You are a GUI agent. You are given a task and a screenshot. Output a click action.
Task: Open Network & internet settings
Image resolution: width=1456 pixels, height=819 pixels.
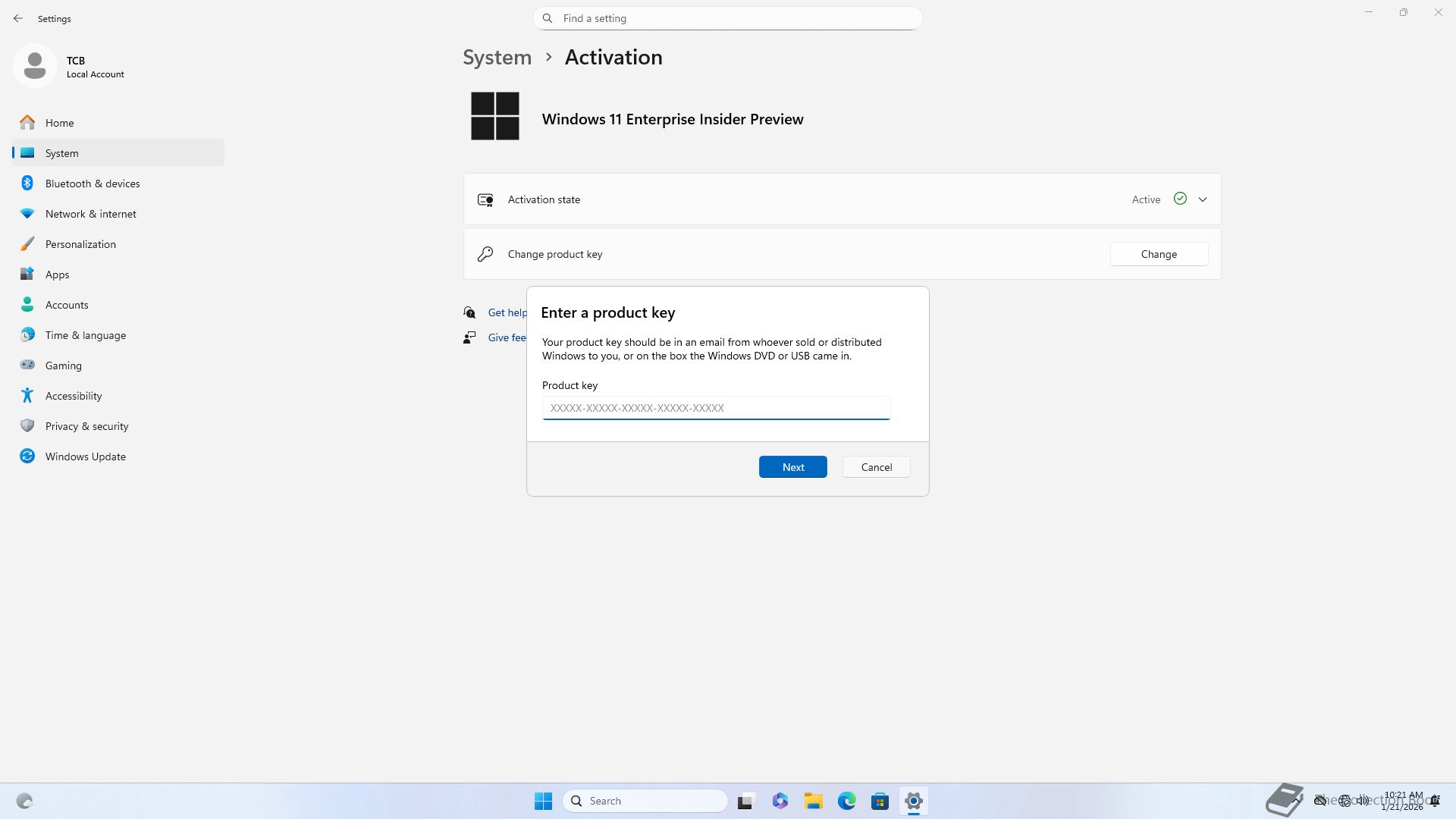point(90,214)
